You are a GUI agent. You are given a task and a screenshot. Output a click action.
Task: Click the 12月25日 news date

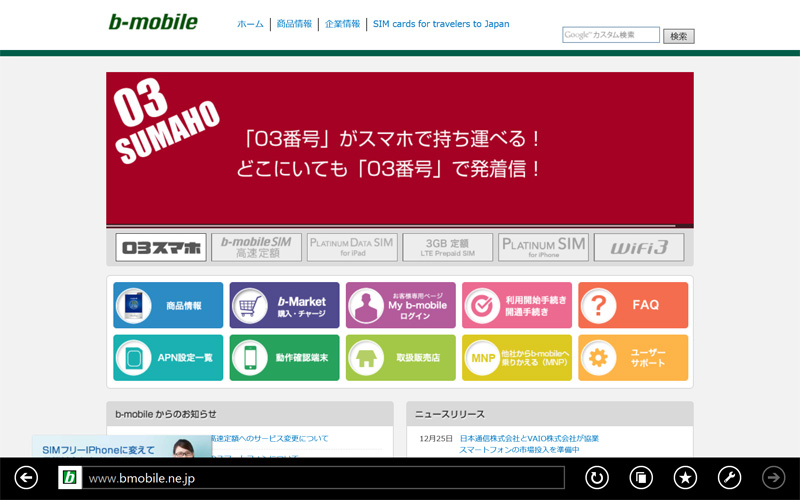[436, 438]
